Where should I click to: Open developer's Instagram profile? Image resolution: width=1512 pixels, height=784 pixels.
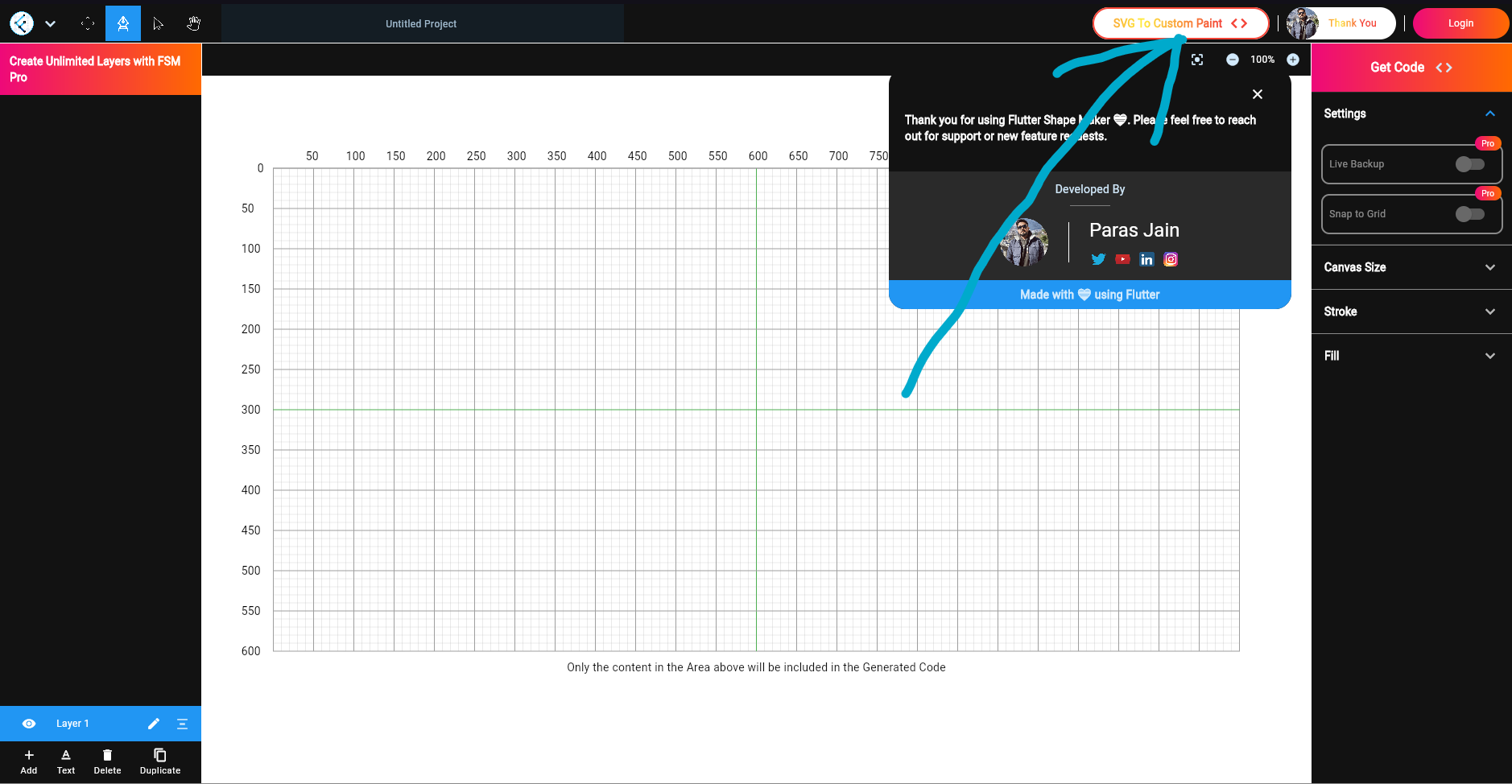pos(1171,259)
